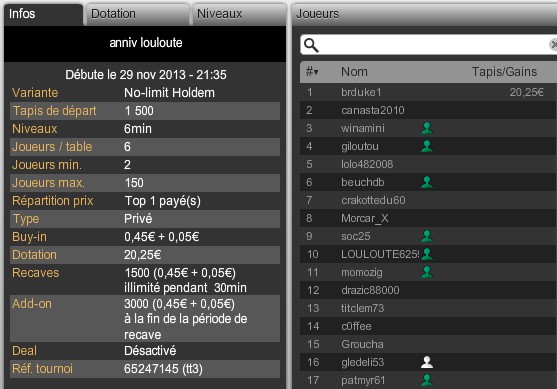
Task: Click the Dotation value 20,25€ in Infos
Action: click(142, 255)
